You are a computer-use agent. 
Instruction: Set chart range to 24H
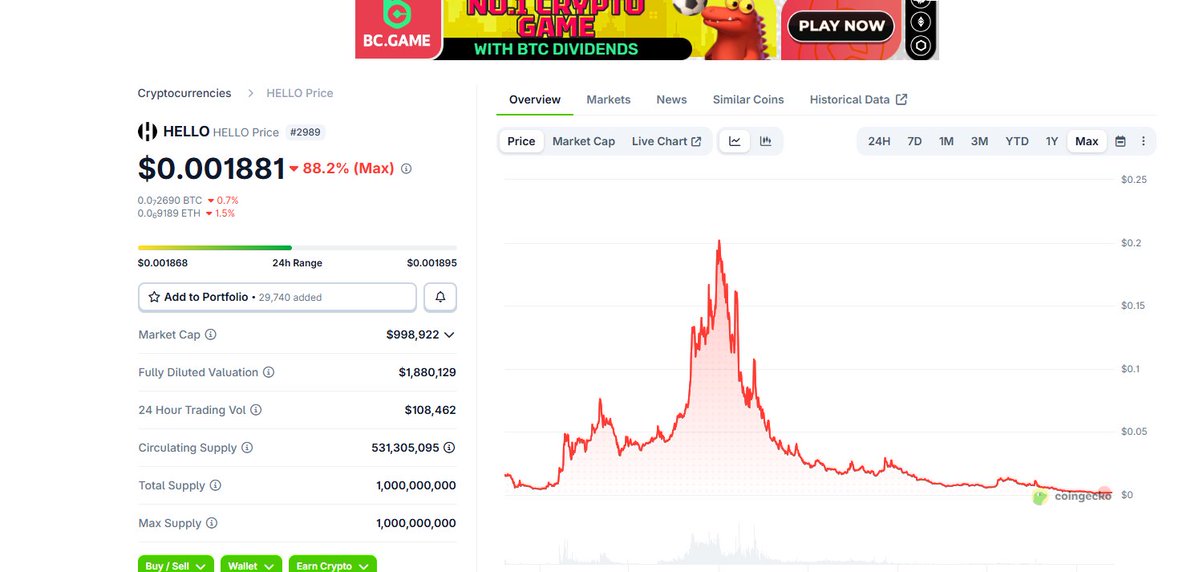[x=879, y=141]
